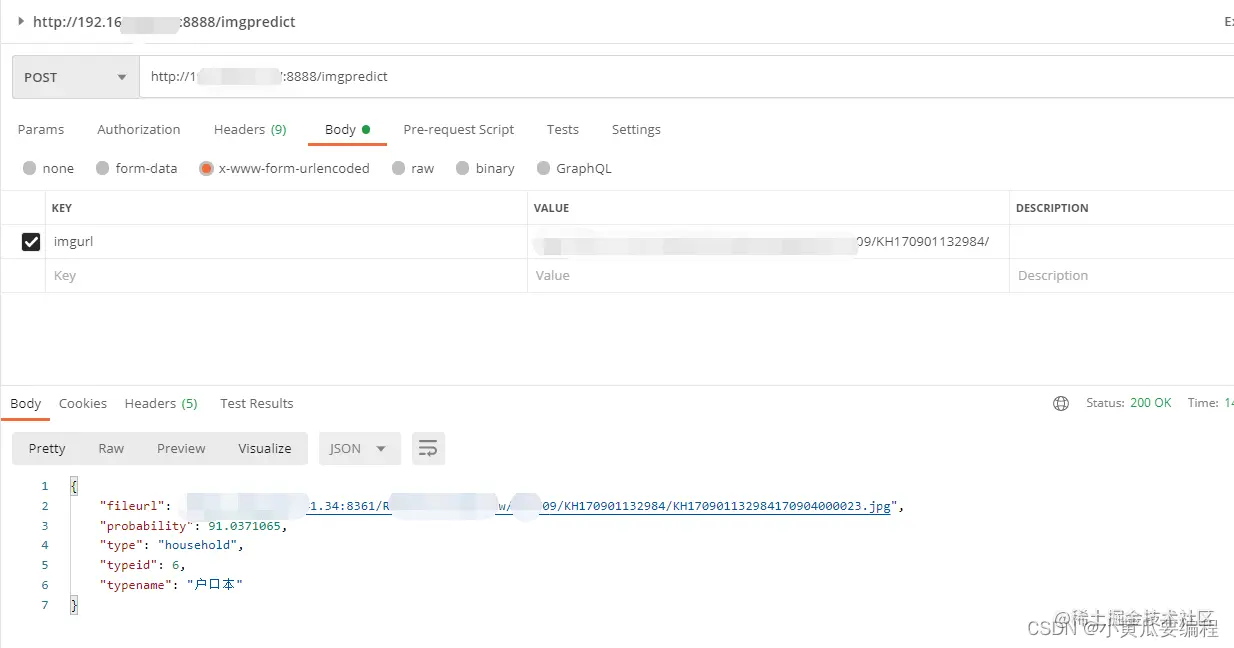The image size is (1234, 648).
Task: Click the empty Key placeholder field
Action: pyautogui.click(x=286, y=276)
